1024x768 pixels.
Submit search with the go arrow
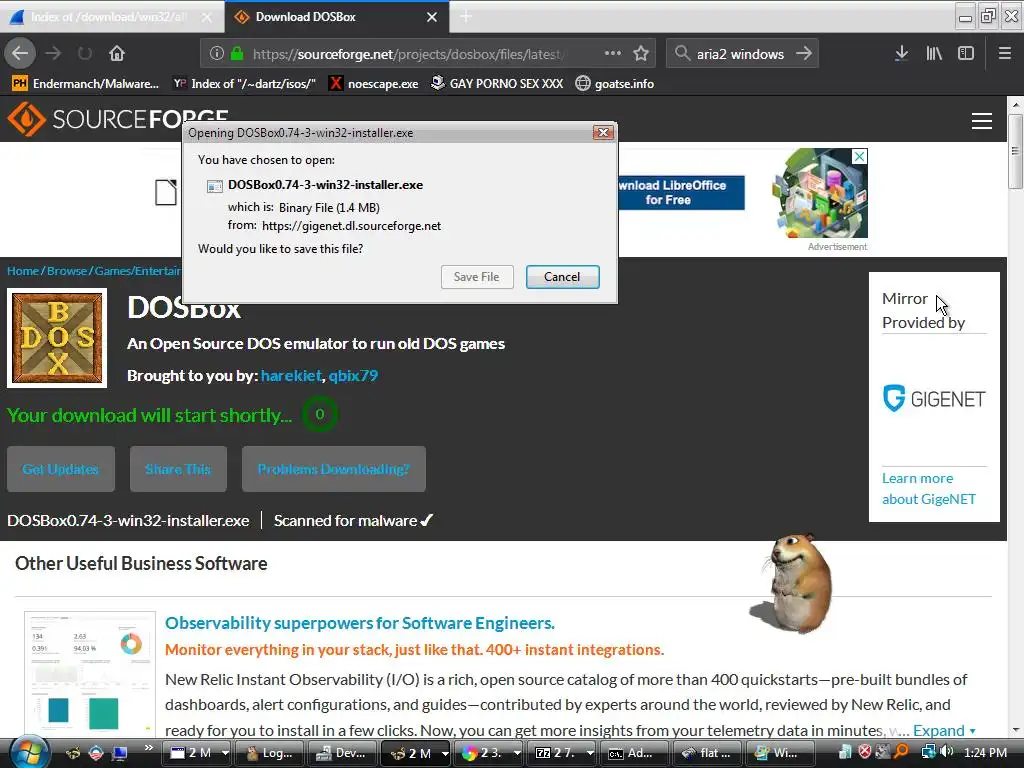tap(804, 54)
